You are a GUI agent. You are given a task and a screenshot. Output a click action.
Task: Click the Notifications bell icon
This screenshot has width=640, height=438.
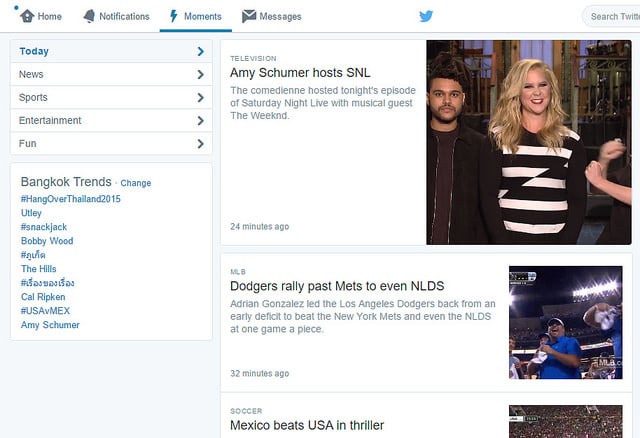[89, 16]
